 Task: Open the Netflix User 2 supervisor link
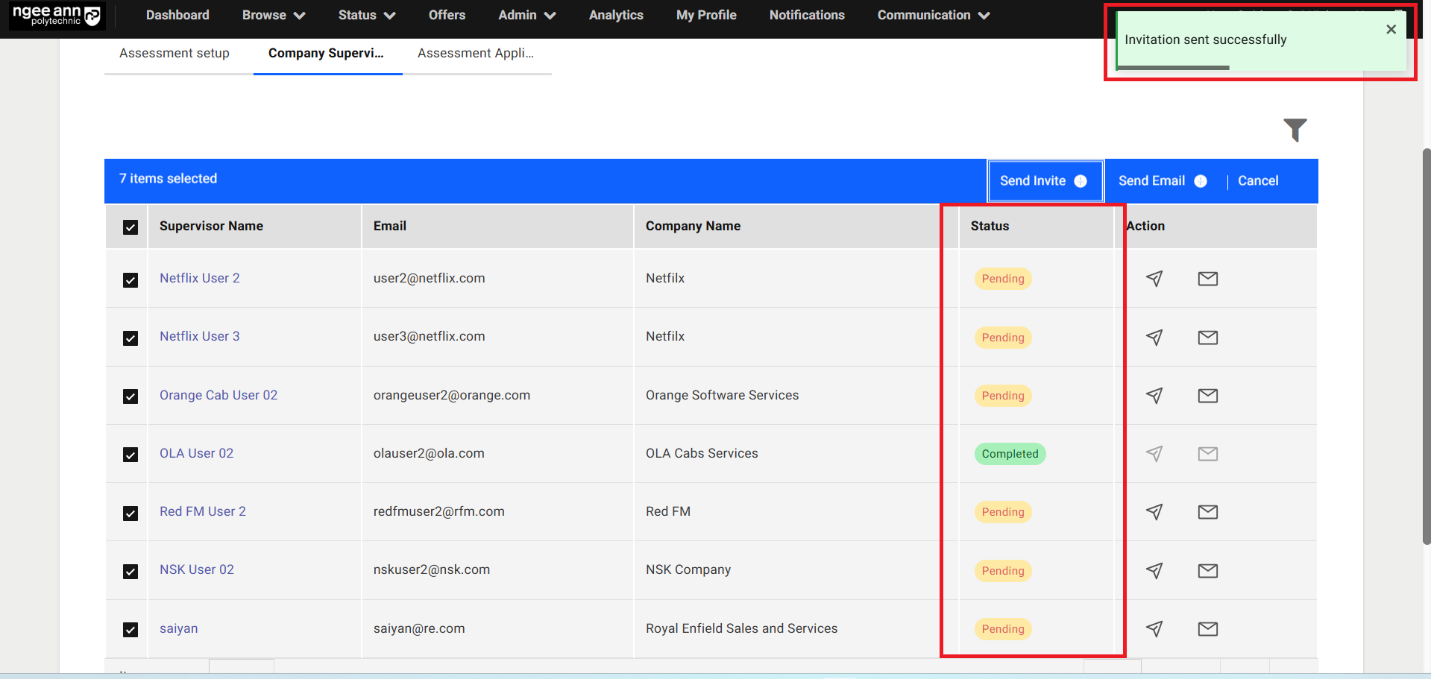tap(199, 278)
